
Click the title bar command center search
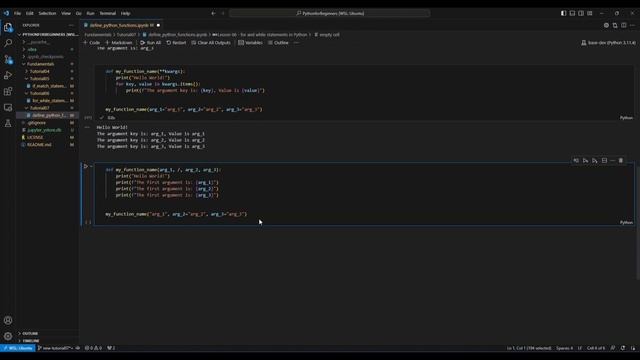[329, 13]
